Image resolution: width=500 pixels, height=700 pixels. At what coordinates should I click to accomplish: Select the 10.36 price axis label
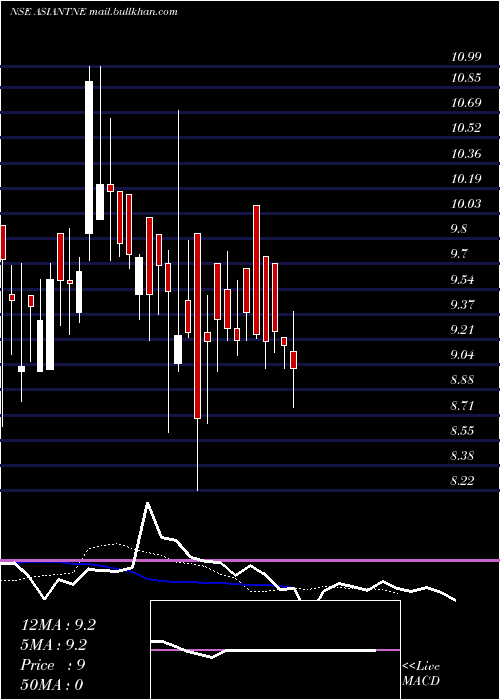point(466,154)
